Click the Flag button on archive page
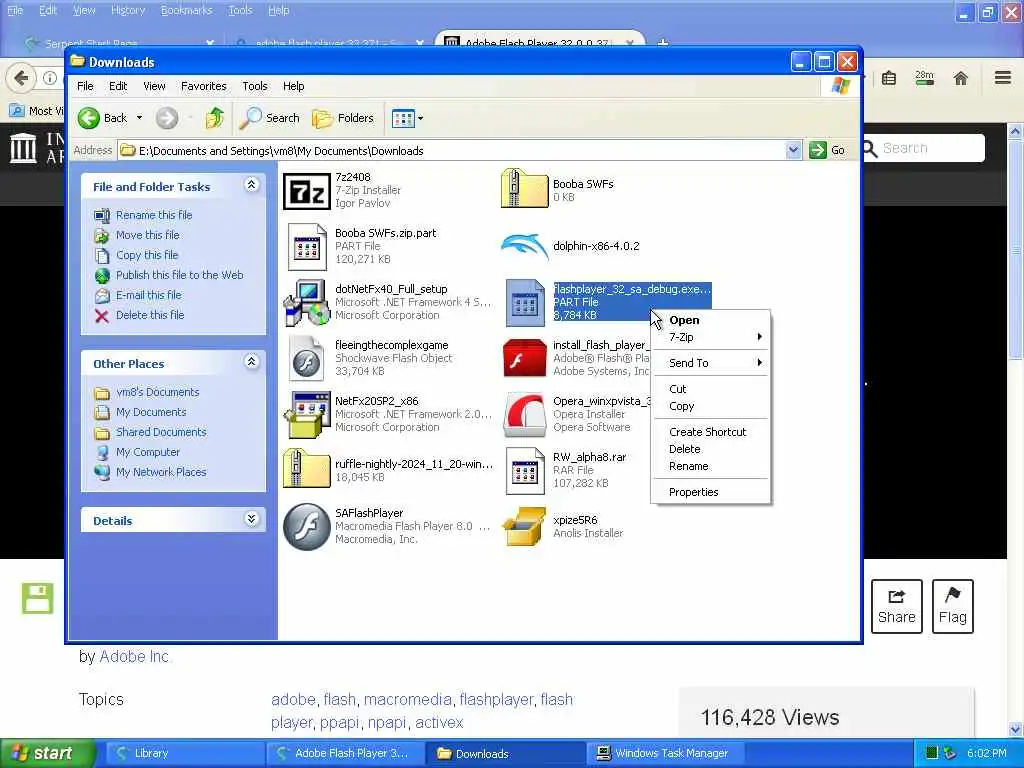 click(953, 606)
